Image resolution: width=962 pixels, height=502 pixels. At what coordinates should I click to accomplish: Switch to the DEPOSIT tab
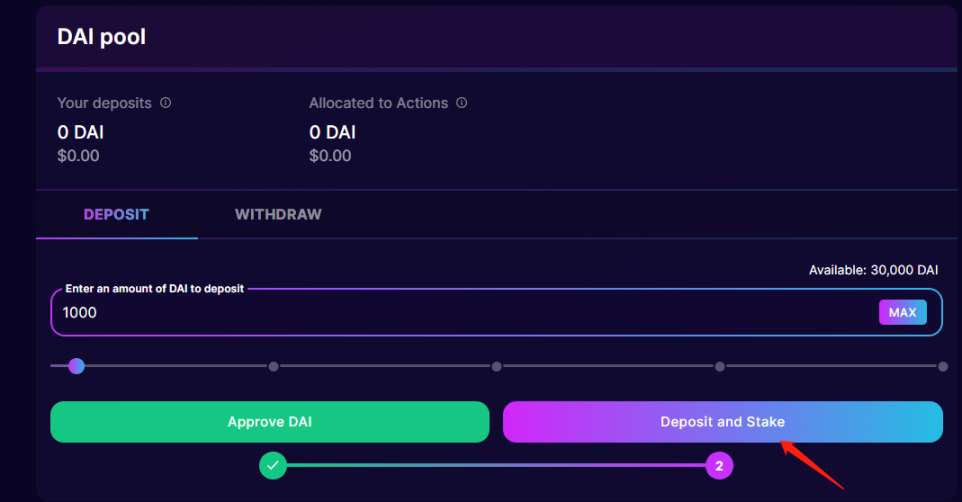coord(116,215)
